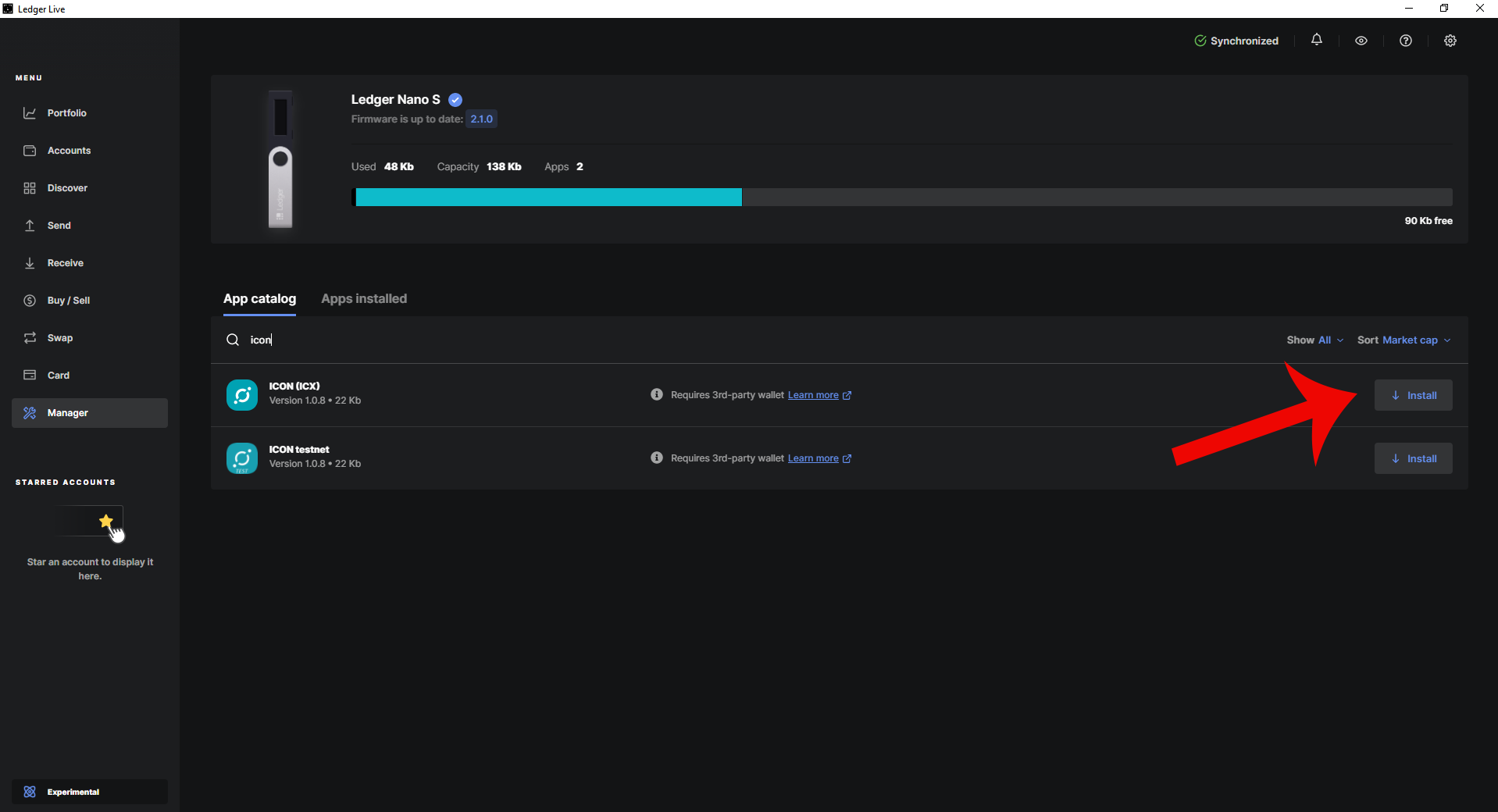Switch to the Apps installed tab
Image resolution: width=1498 pixels, height=812 pixels.
pyautogui.click(x=364, y=299)
